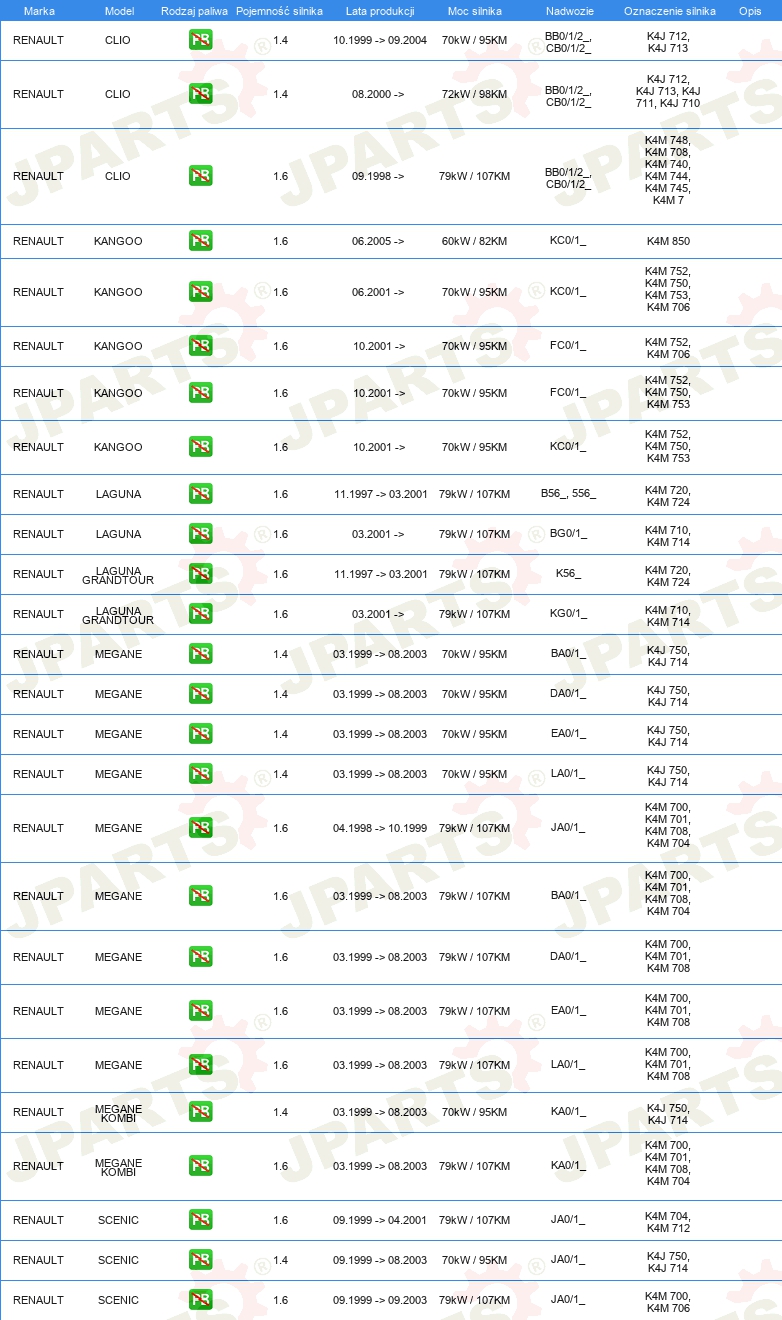Click fuel icon in Clio 72kW / 98KM row
This screenshot has width=782, height=1320.
point(200,94)
